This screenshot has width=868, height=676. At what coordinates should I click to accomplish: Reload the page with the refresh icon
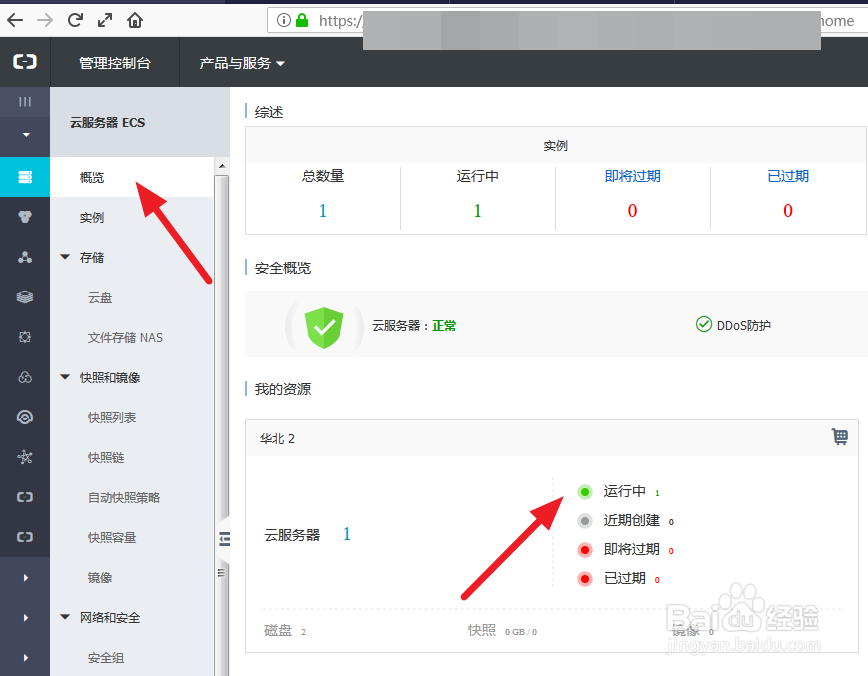point(75,20)
